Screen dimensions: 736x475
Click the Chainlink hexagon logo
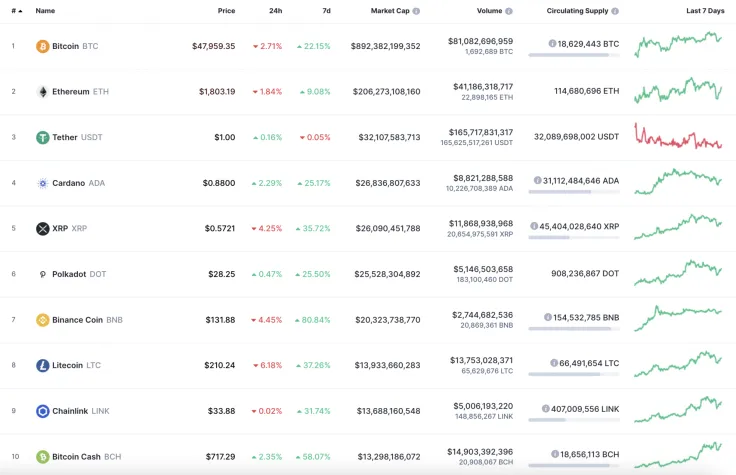click(43, 411)
